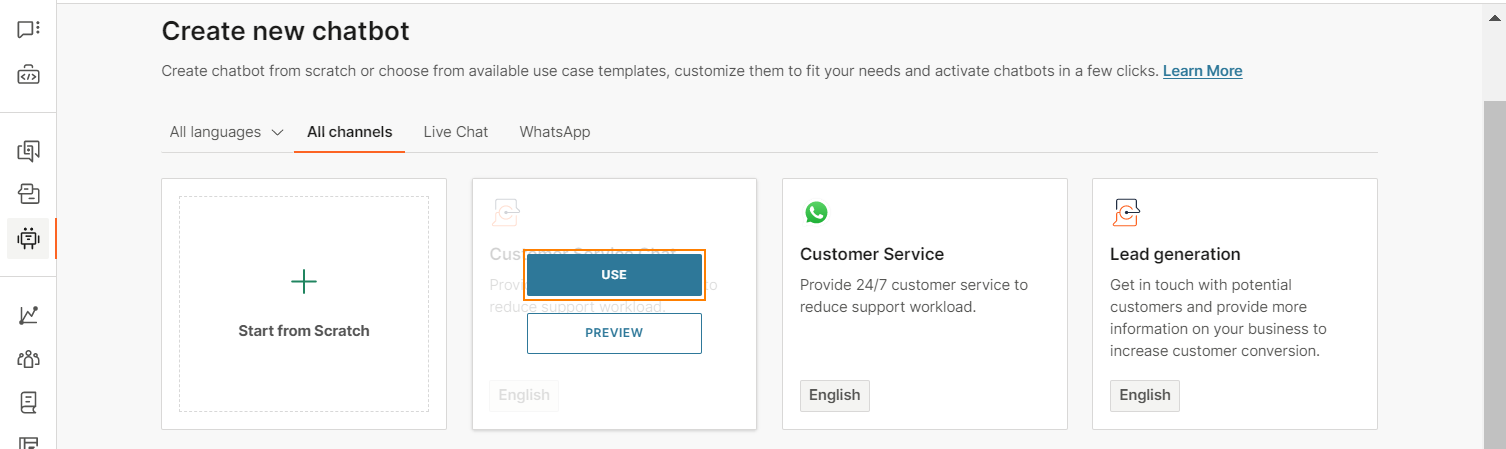Expand the All languages dropdown
The height and width of the screenshot is (449, 1506).
pos(226,132)
